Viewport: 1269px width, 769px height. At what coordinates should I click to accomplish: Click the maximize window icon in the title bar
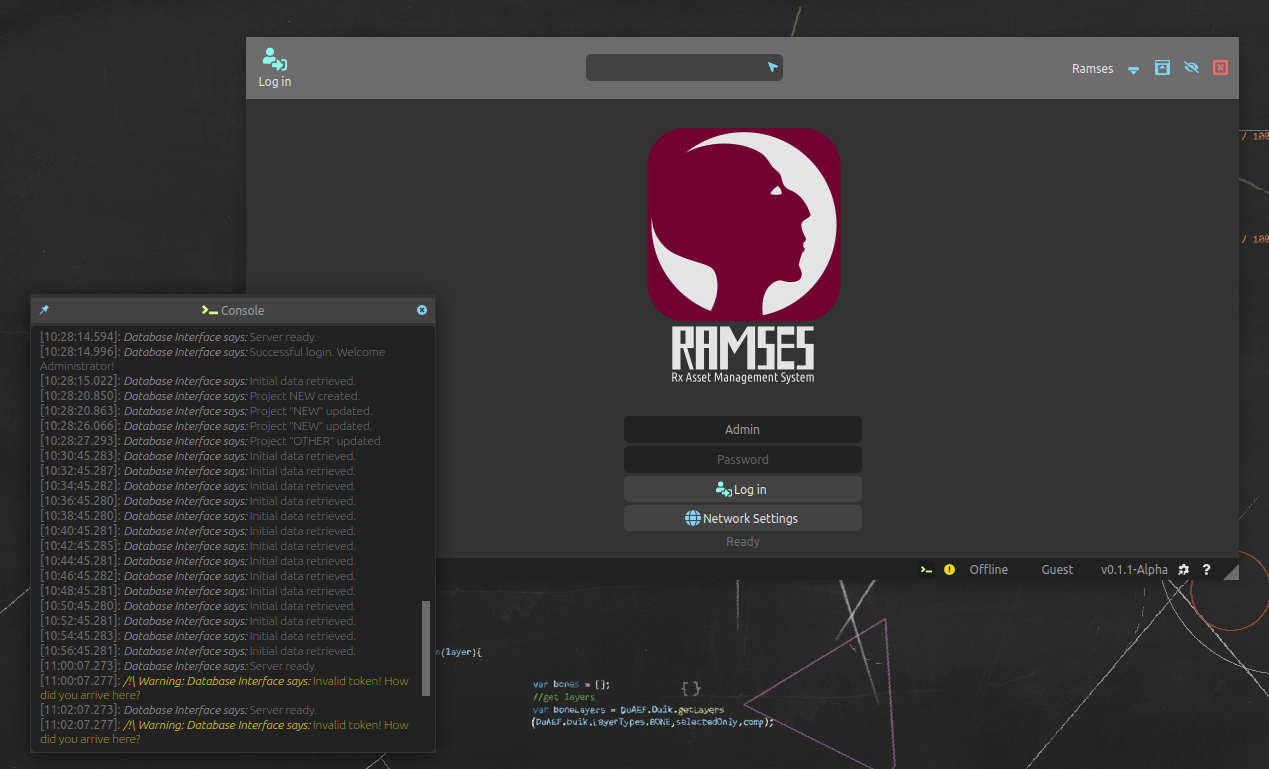pyautogui.click(x=1162, y=68)
